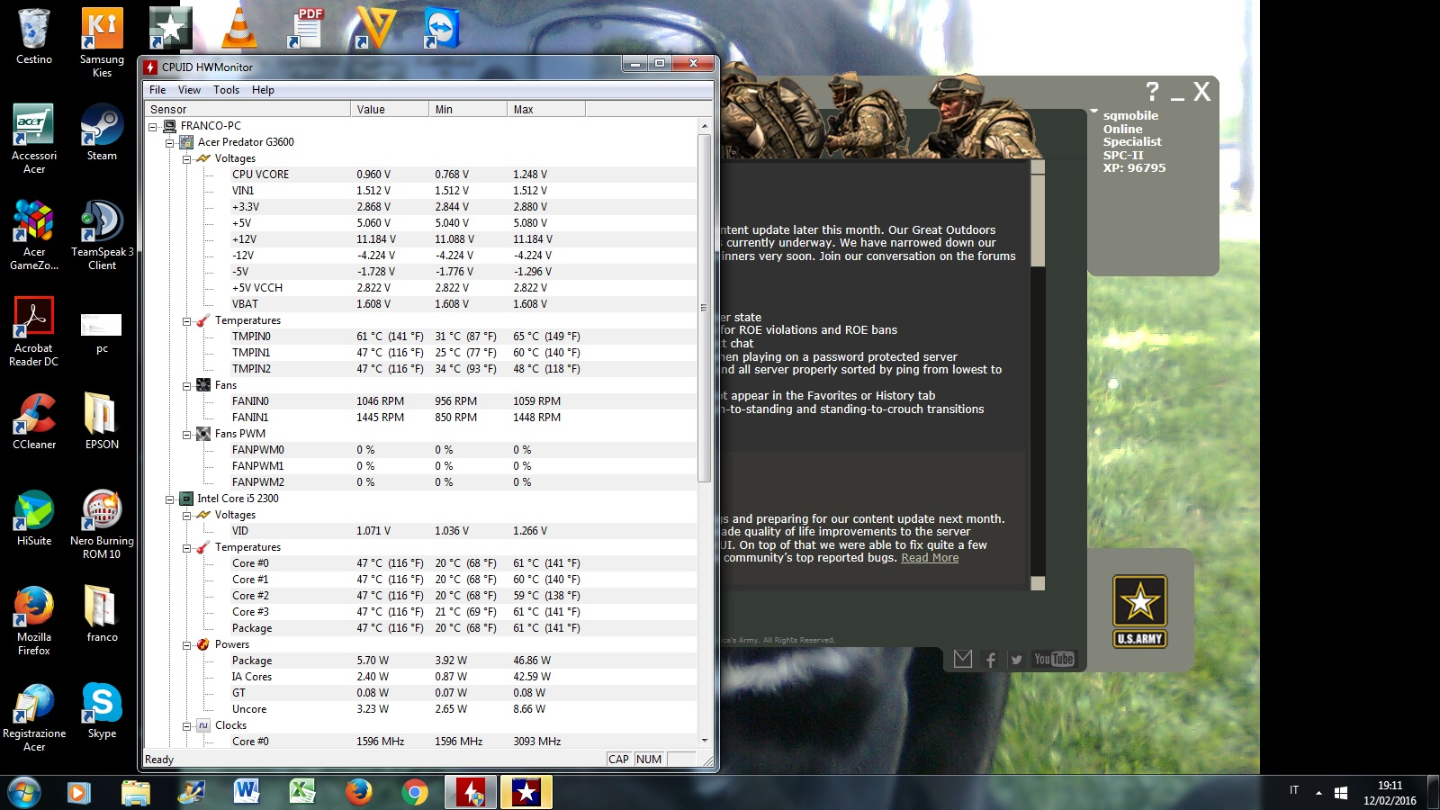Open the View menu in HWMonitor
Viewport: 1440px width, 810px height.
tap(189, 90)
